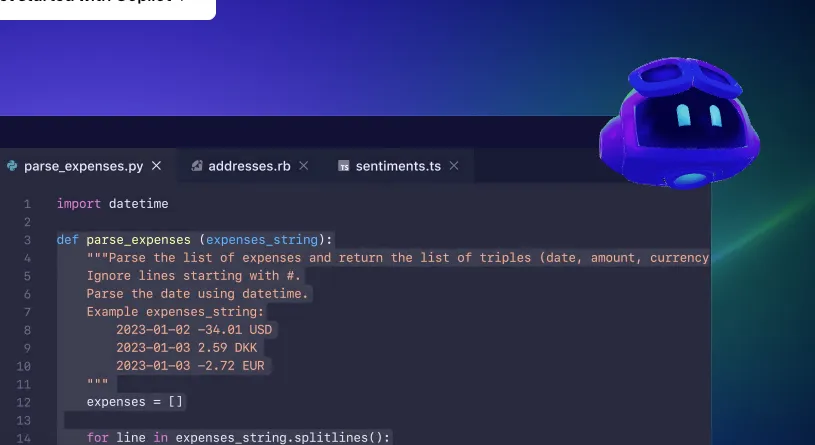This screenshot has height=445, width=815.
Task: Click the closing triple quotes on line 11
Action: tap(97, 383)
